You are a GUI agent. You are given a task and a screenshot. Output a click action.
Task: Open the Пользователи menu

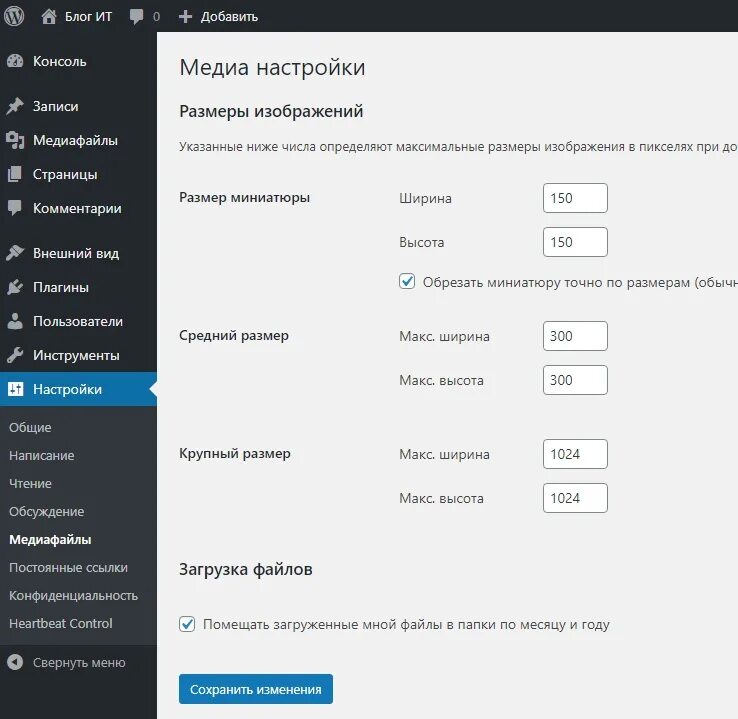(x=78, y=321)
